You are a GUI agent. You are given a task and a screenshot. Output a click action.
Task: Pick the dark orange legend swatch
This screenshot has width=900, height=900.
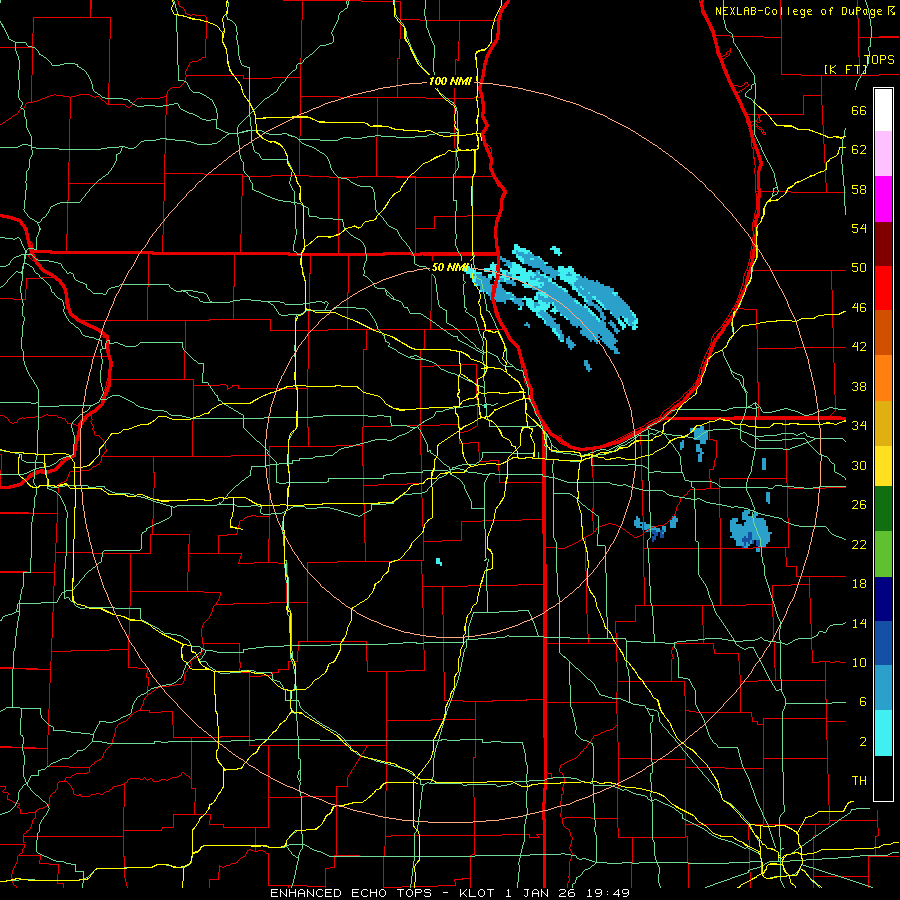[883, 333]
